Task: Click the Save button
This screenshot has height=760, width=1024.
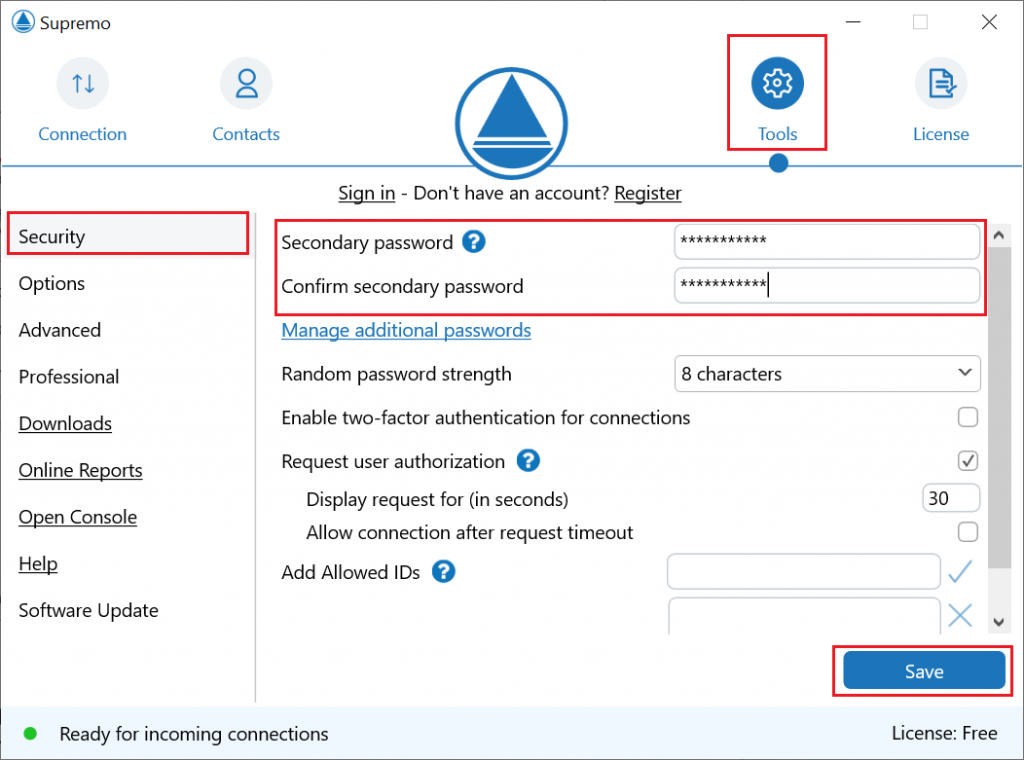Action: pos(924,671)
